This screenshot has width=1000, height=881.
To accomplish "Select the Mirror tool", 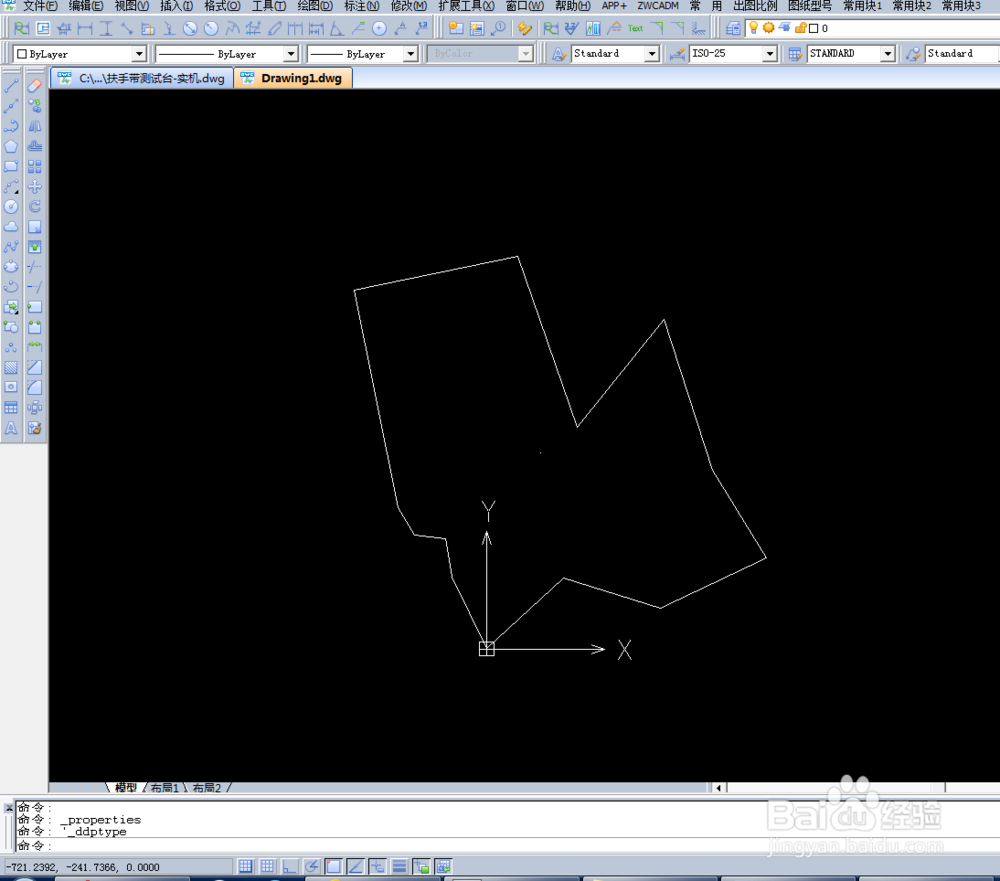I will click(x=34, y=126).
